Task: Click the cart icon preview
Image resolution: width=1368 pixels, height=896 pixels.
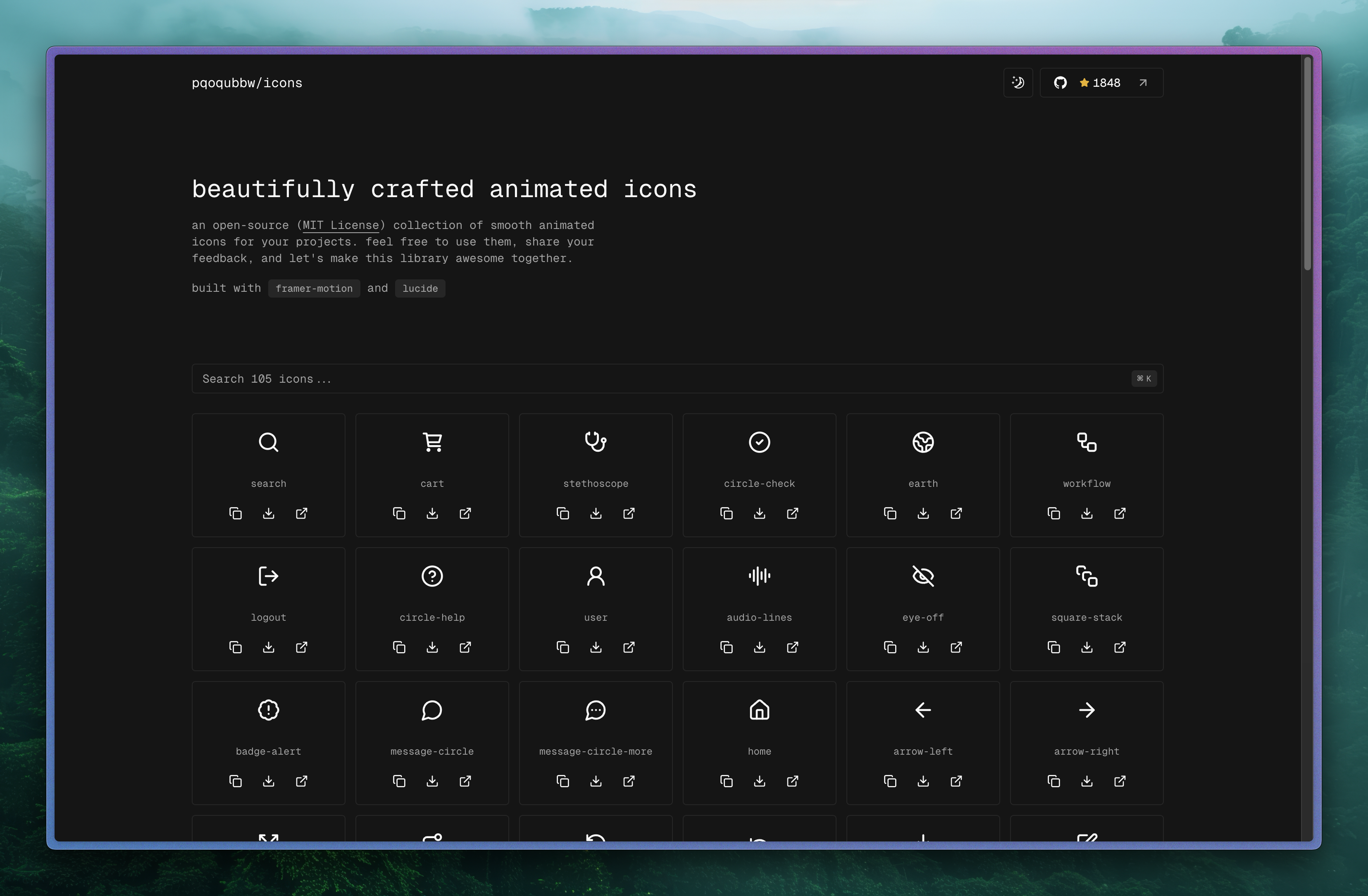Action: (x=432, y=443)
